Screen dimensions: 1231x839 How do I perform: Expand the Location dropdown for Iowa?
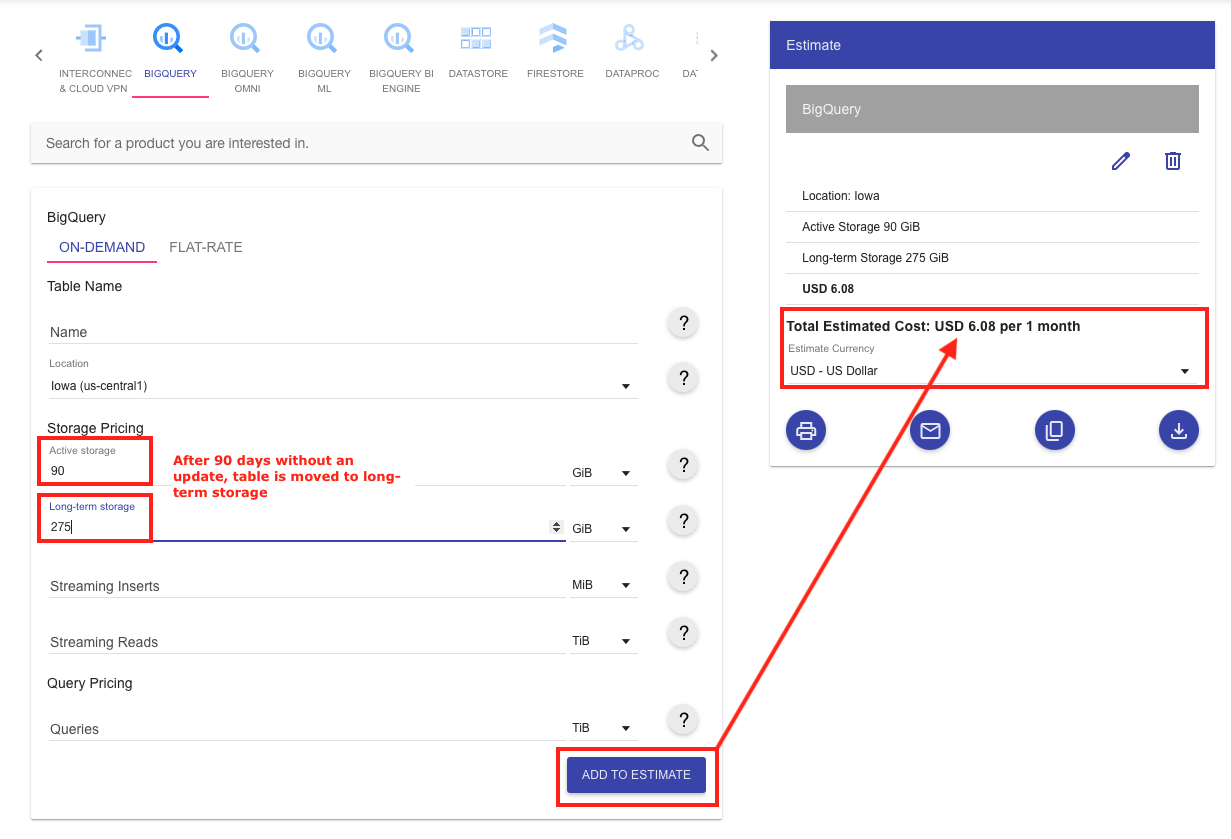click(625, 386)
